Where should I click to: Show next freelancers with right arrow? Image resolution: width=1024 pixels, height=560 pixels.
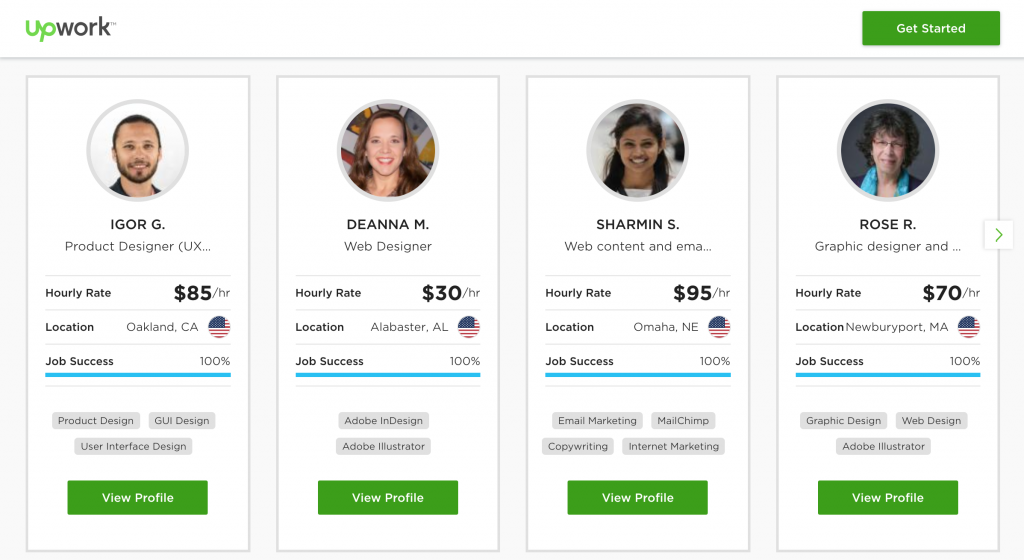click(x=999, y=235)
